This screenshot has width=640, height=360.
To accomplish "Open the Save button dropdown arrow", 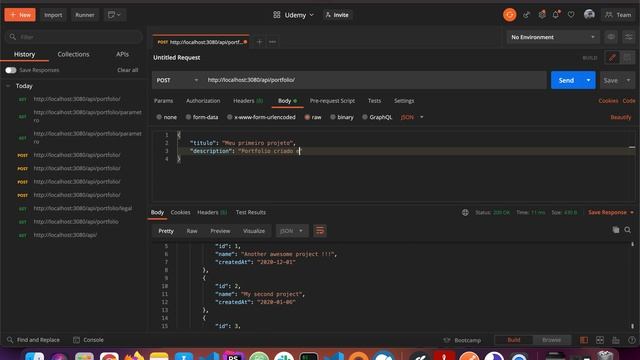I will (x=628, y=80).
